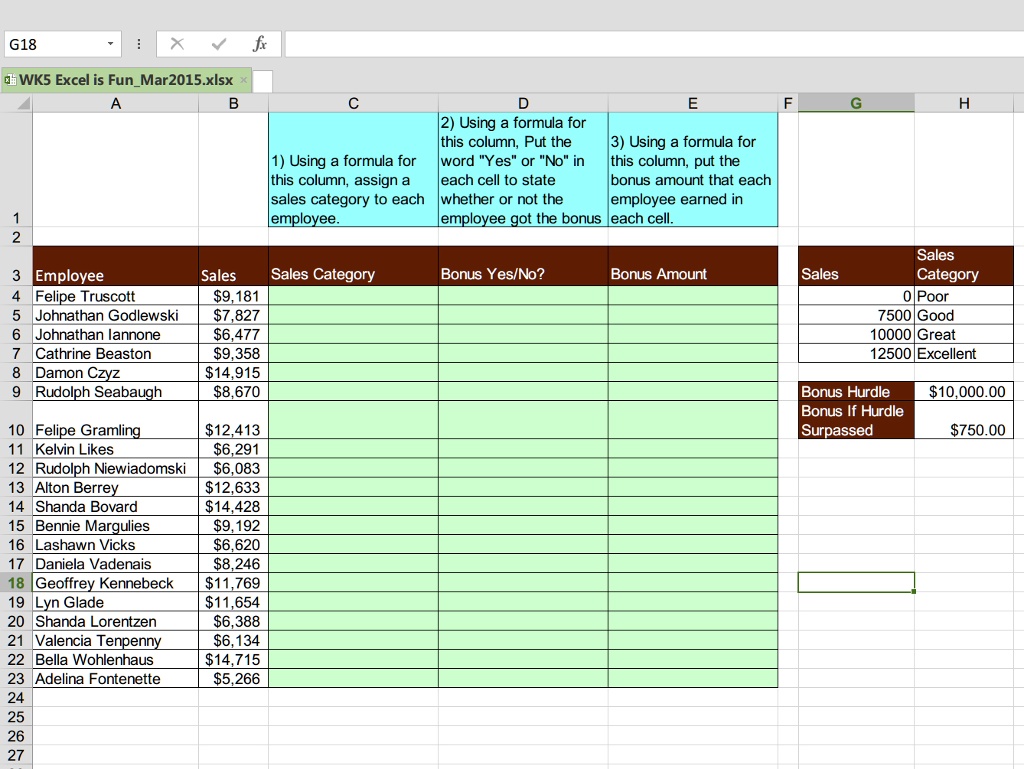Click the Excel workbook icon on the file tab
Image resolution: width=1024 pixels, height=769 pixels.
12,79
